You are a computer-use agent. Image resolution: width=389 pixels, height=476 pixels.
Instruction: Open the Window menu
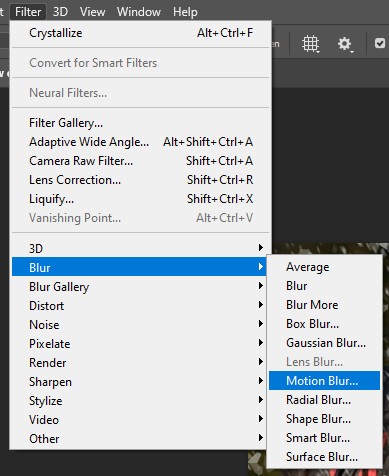[x=139, y=12]
